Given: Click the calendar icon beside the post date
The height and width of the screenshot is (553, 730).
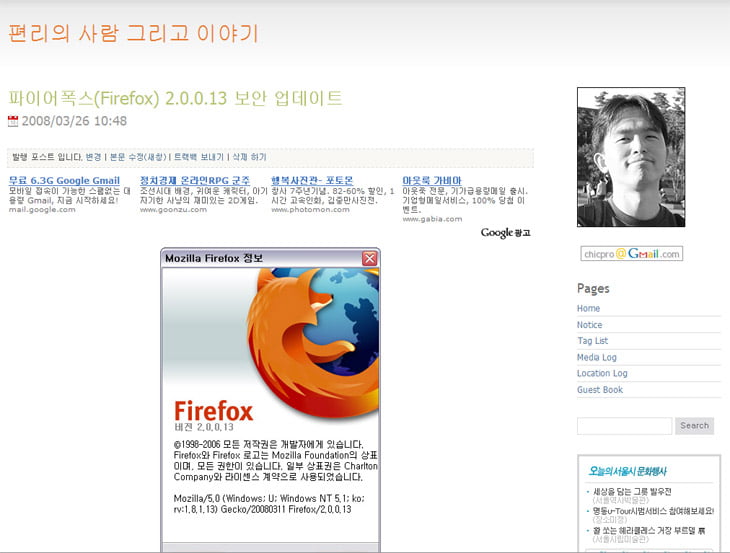Looking at the screenshot, I should coord(13,121).
